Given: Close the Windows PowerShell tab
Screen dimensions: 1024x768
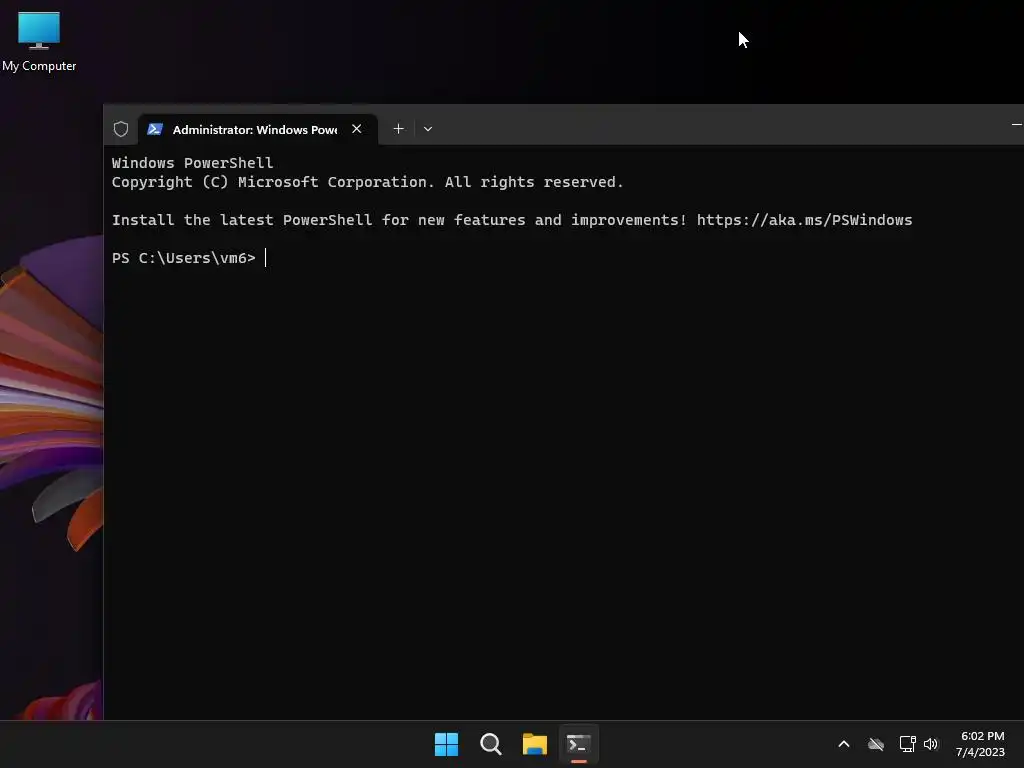Looking at the screenshot, I should pos(357,129).
